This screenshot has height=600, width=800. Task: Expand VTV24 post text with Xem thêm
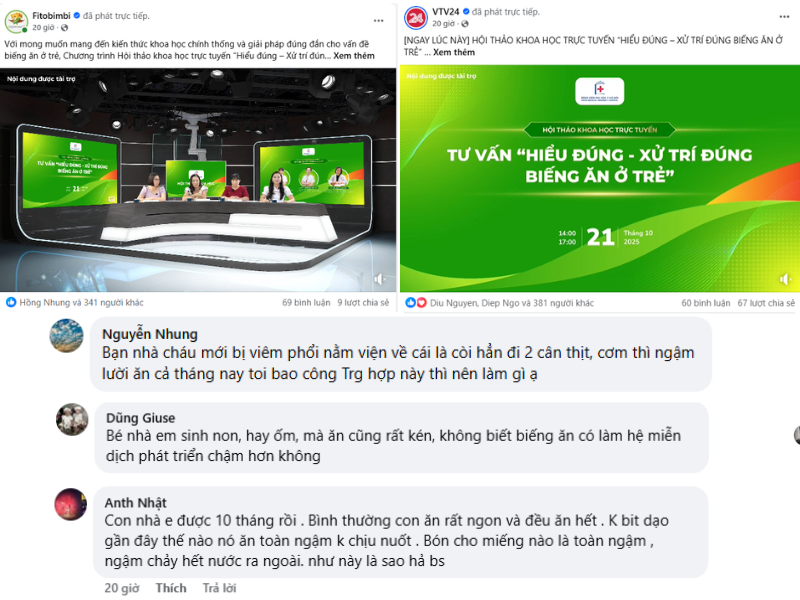click(454, 52)
